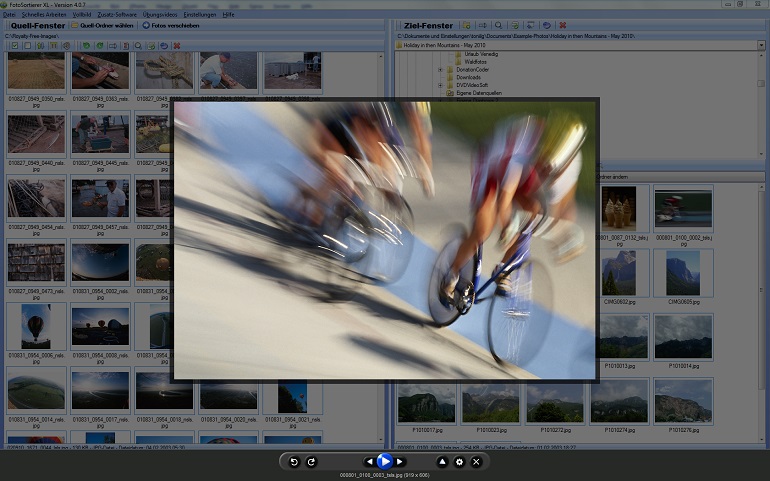Screen dimensions: 770x481
Task: Click the fifth round icon in the Quell toolbar
Action: coord(66,46)
